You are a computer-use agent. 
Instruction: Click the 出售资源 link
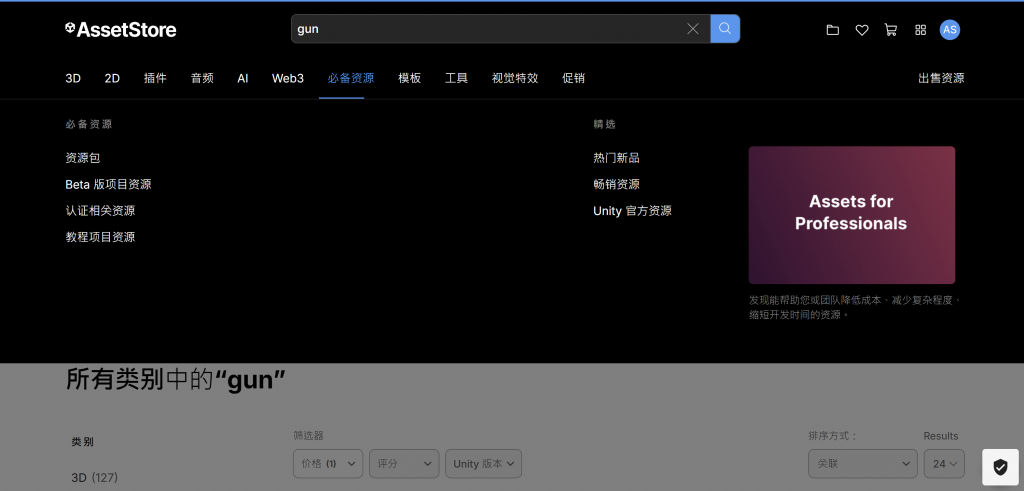(941, 78)
